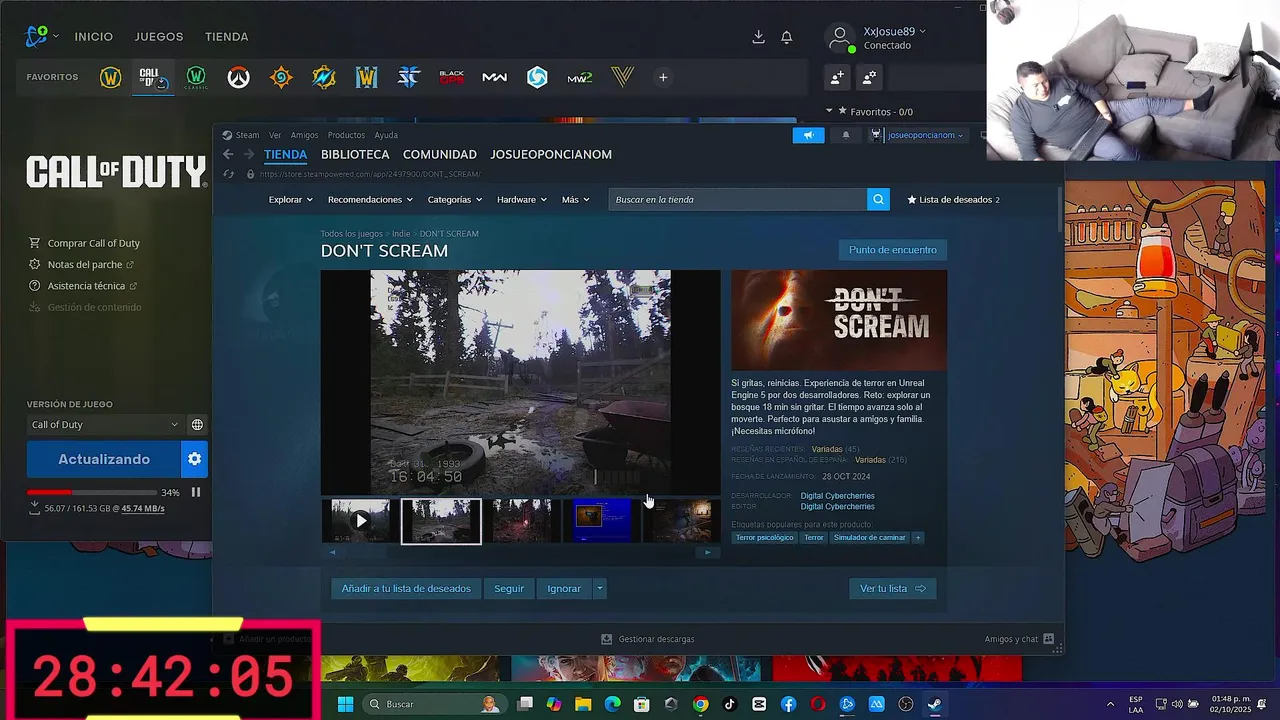
Task: Click Añadir a tu lista de deseados
Action: tap(406, 588)
